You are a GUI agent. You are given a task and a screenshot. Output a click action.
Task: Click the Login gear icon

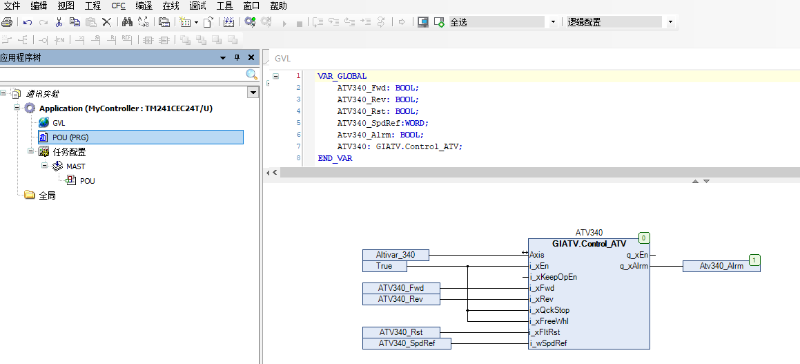coord(249,22)
